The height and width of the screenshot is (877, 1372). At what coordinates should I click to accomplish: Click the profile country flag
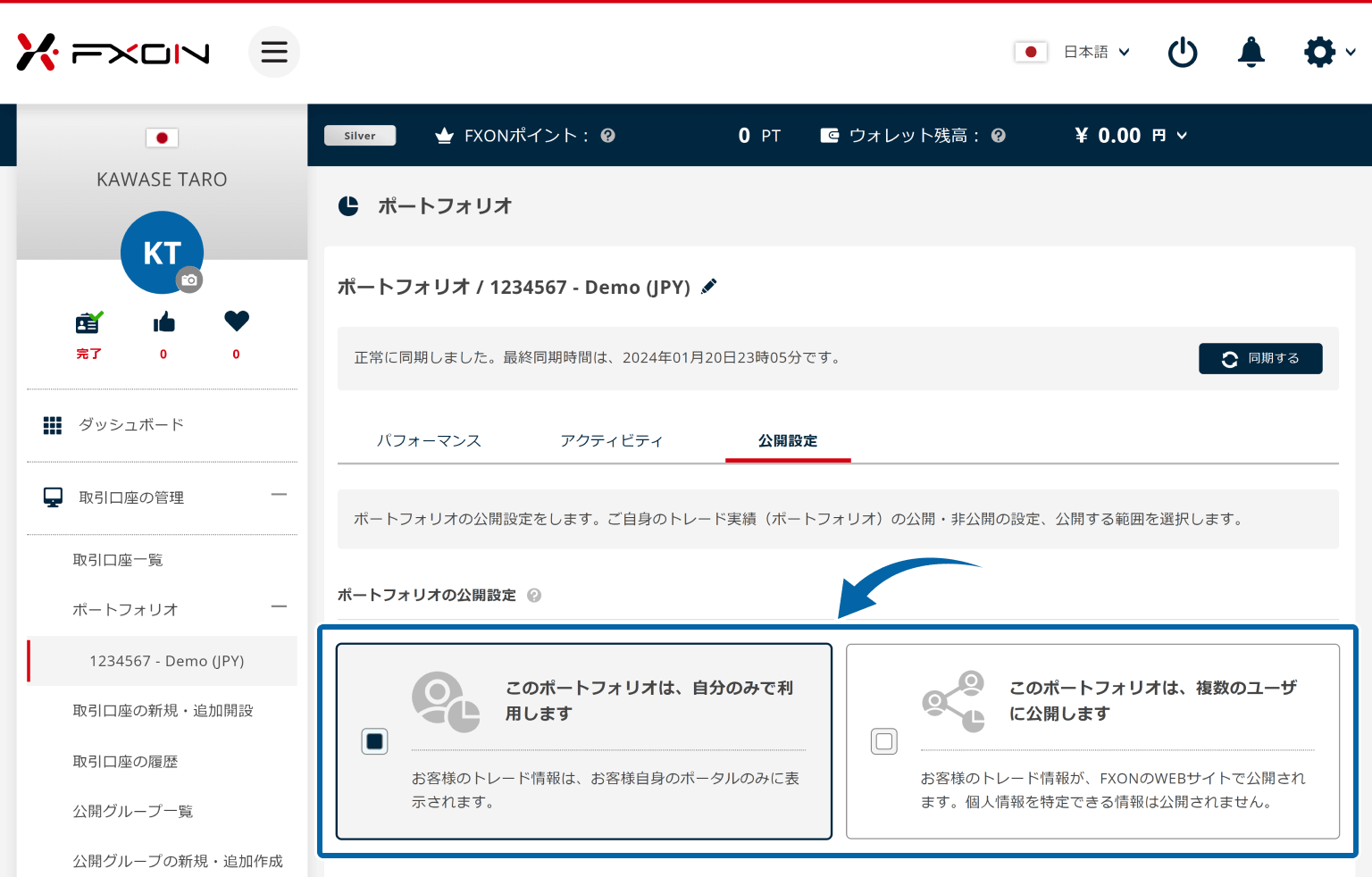tap(162, 138)
